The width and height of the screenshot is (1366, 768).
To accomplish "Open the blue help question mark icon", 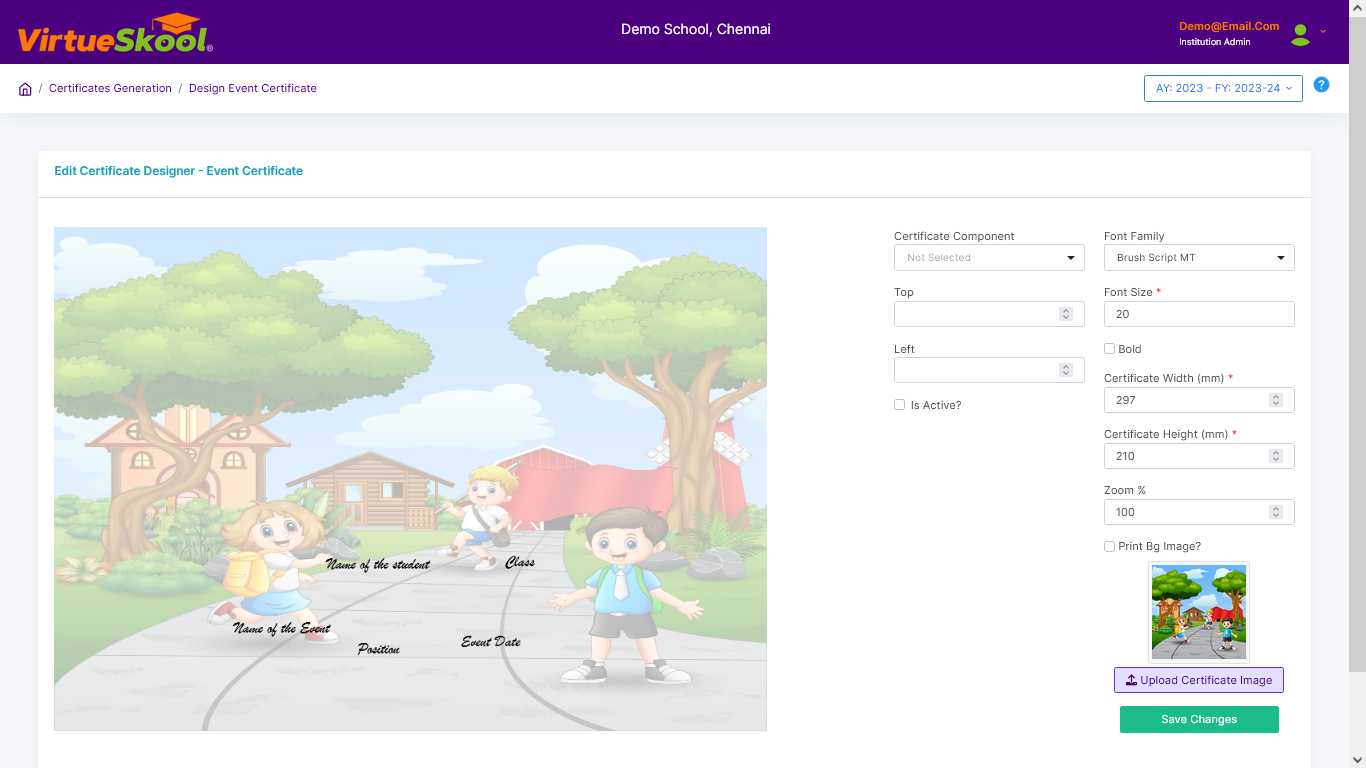I will [1321, 85].
